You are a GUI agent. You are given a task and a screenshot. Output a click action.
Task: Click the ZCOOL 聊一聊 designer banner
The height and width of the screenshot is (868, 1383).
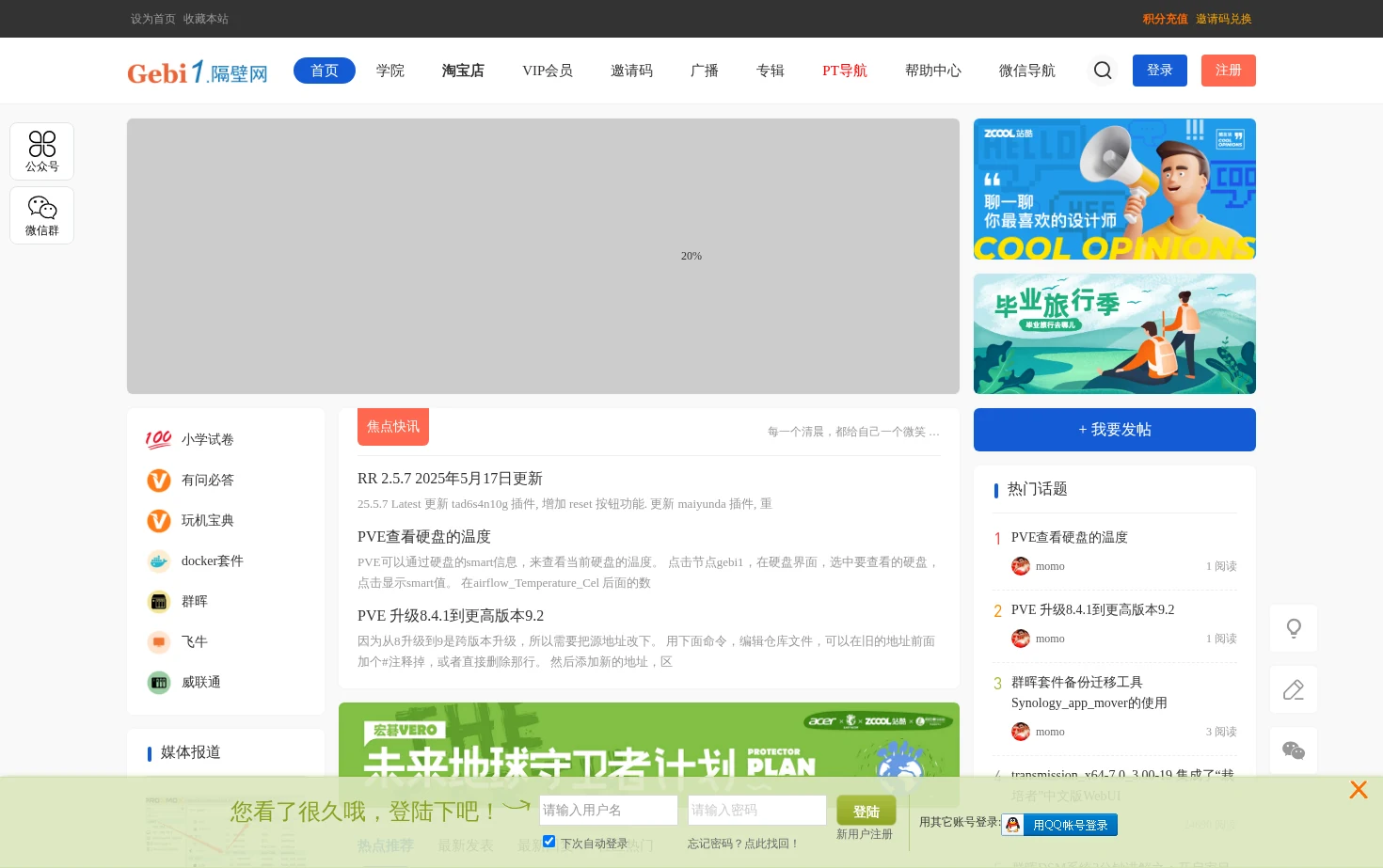tap(1115, 189)
